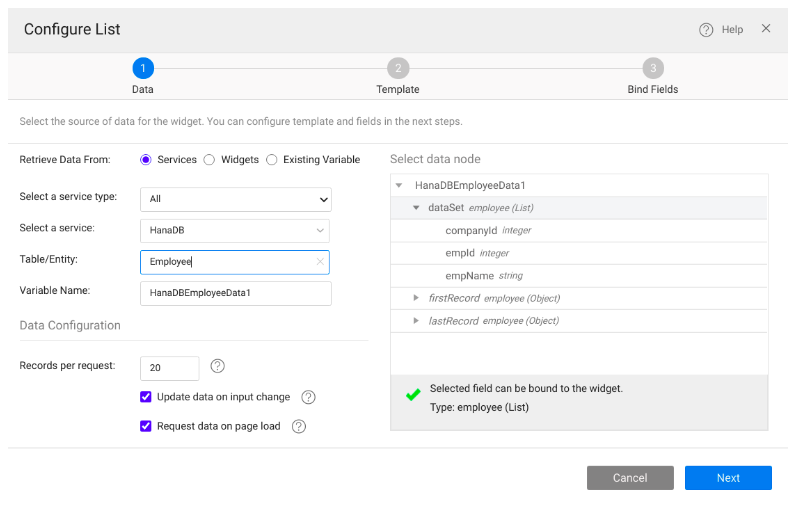Click the Help question mark icon
The width and height of the screenshot is (798, 508).
click(706, 30)
